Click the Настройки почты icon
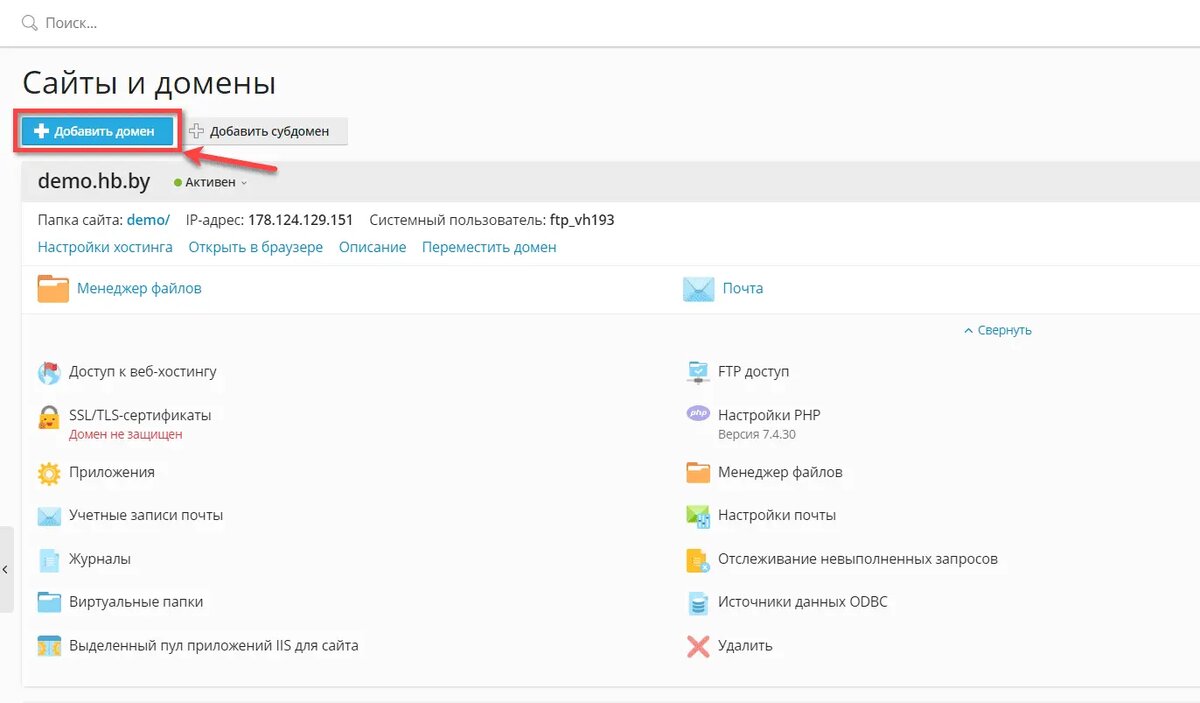Viewport: 1200px width, 703px height. point(698,516)
